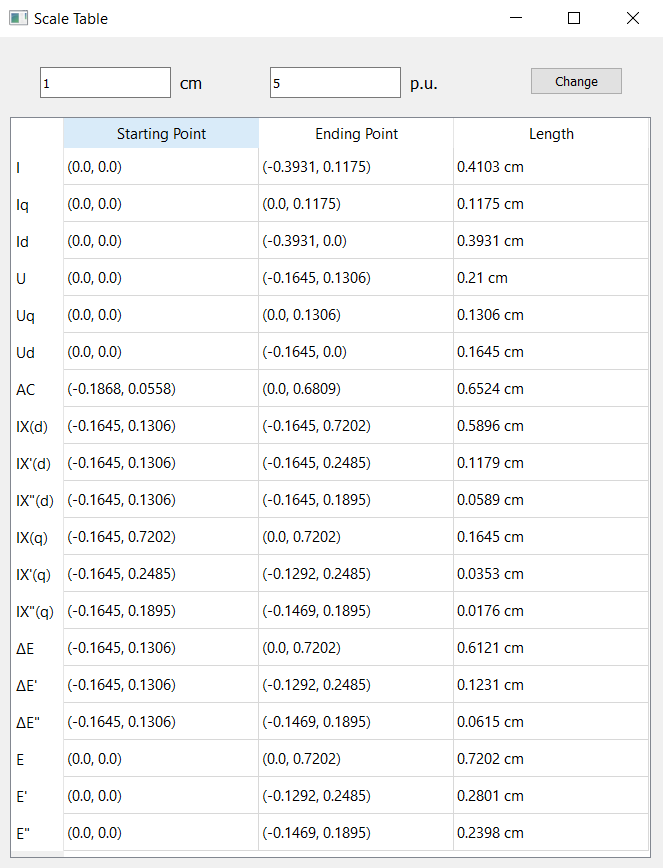Select the E' row header
Screen dimensions: 663x868
[x=37, y=796]
